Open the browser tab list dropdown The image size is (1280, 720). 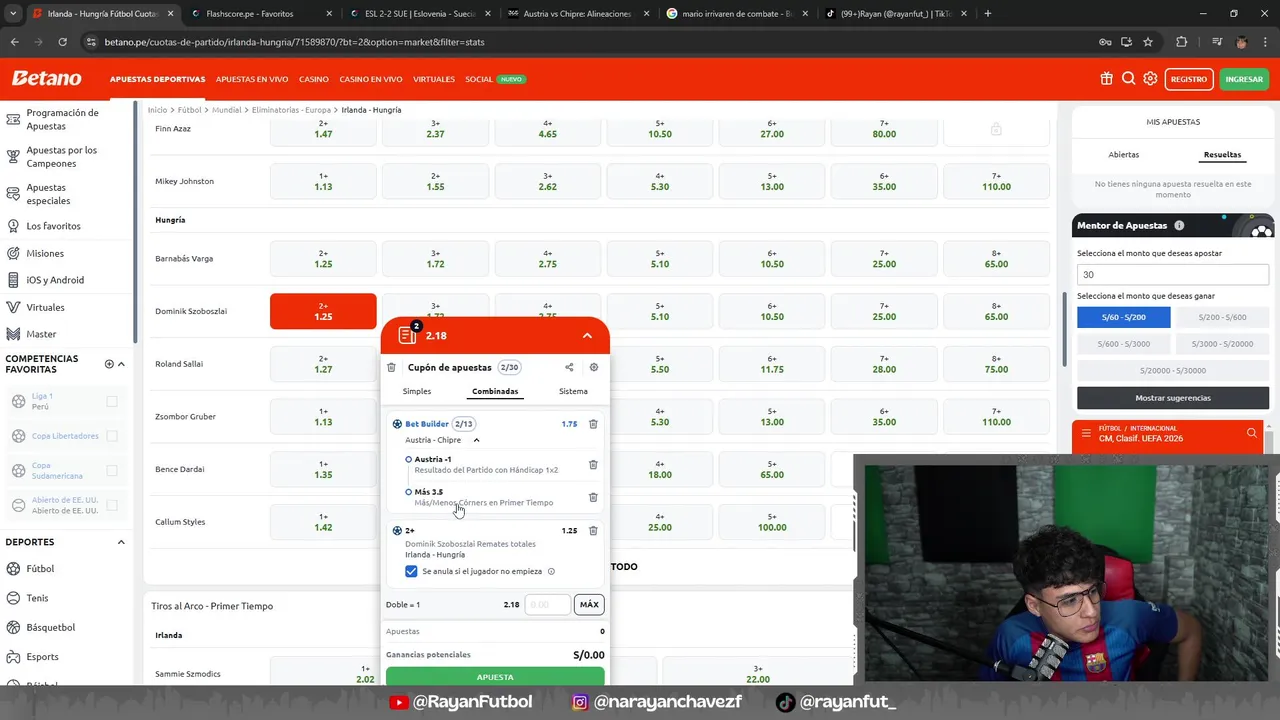(13, 14)
